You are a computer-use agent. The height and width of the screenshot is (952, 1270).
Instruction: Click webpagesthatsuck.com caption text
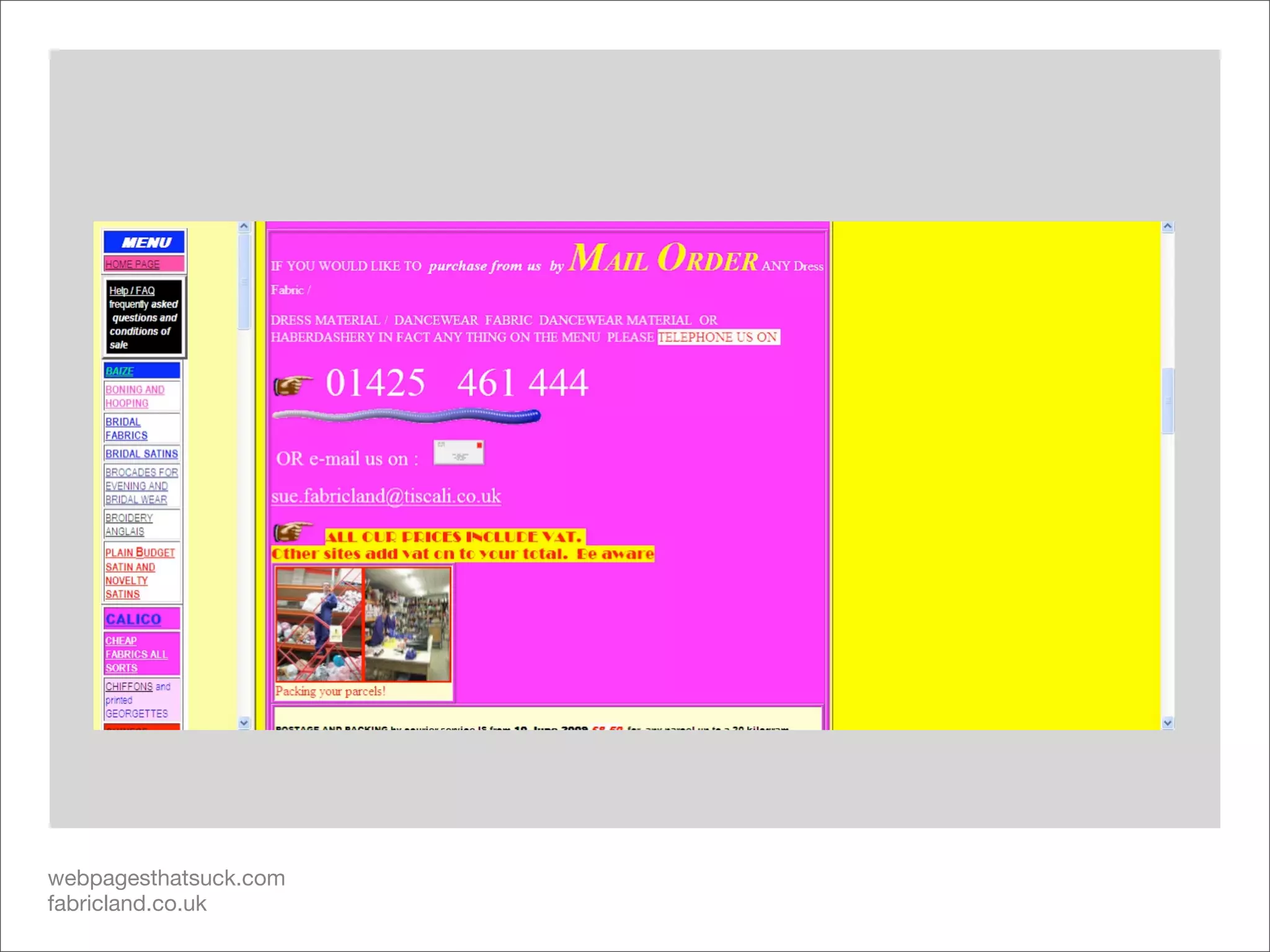[x=166, y=878]
